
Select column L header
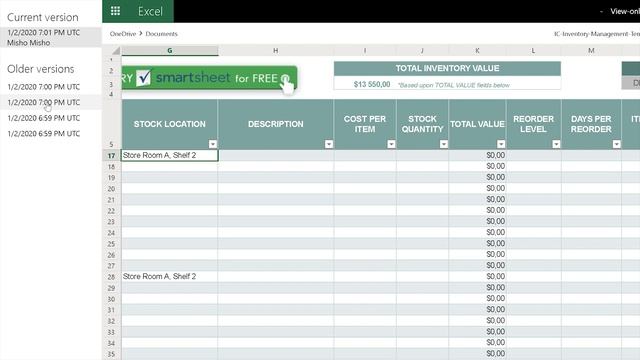533,51
